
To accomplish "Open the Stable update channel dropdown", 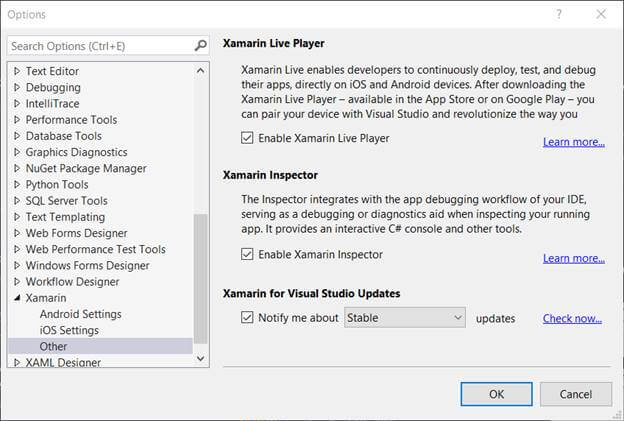I will click(x=405, y=318).
